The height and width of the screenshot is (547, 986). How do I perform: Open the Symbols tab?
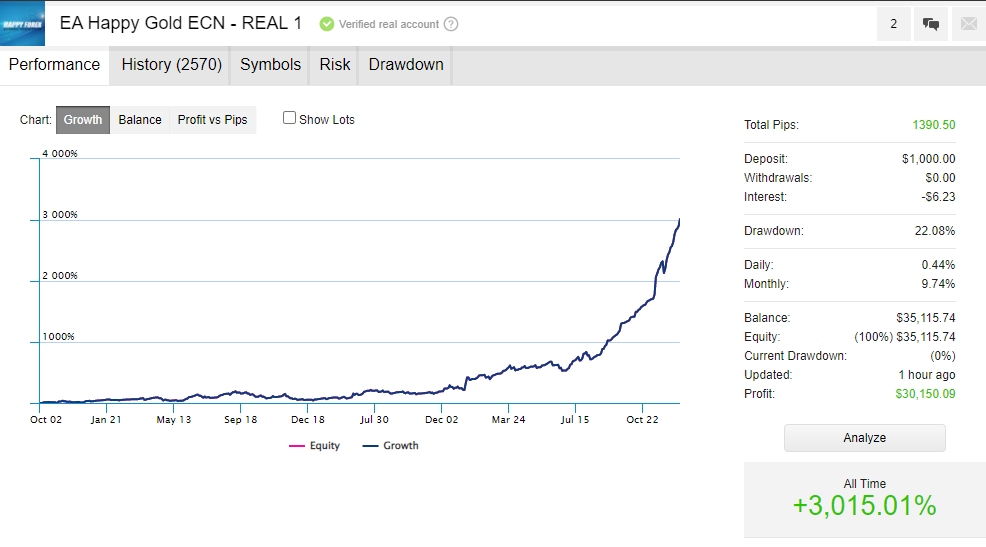tap(270, 65)
